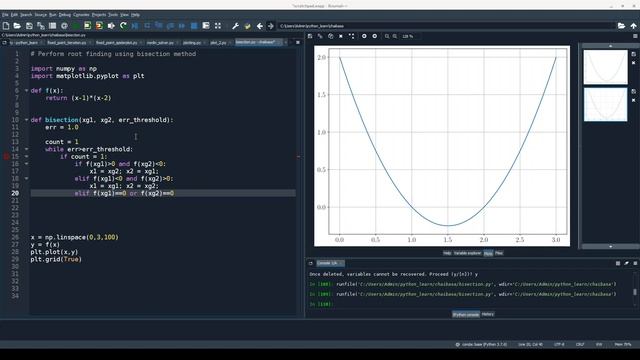Show next plot in Plots pane
640x360 pixels.
[375, 36]
